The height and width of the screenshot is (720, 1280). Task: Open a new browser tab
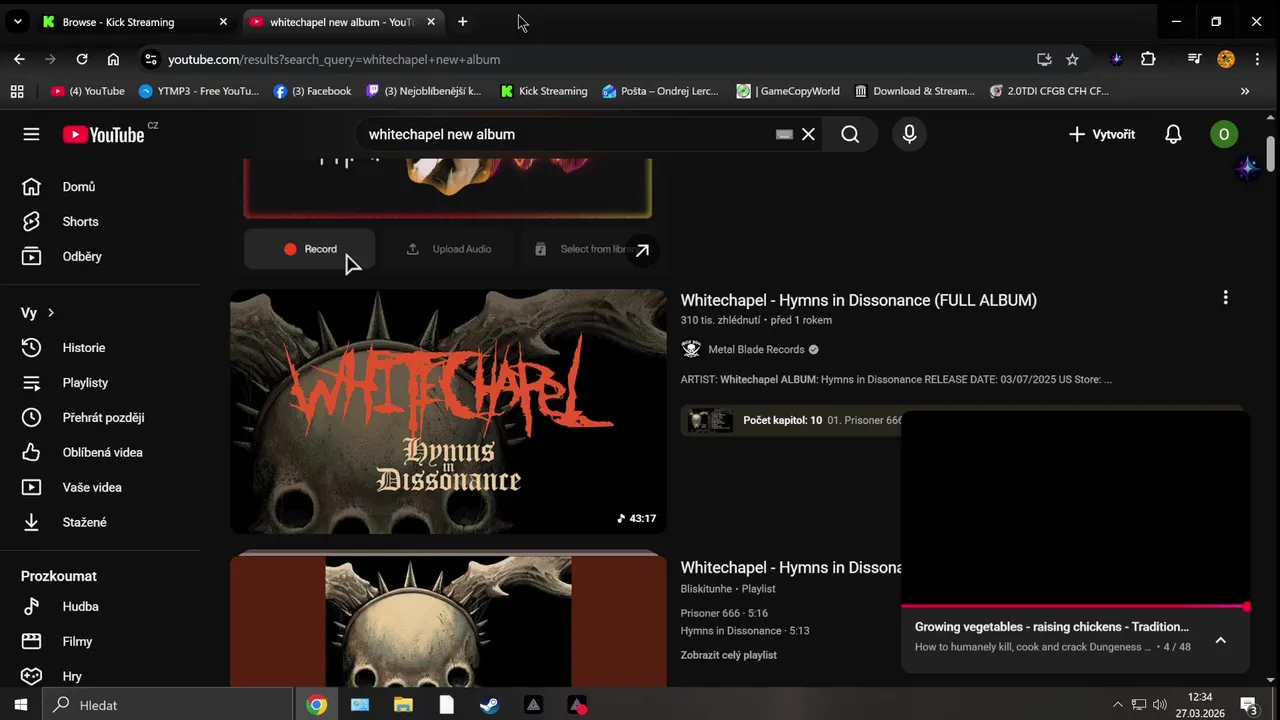tap(462, 22)
